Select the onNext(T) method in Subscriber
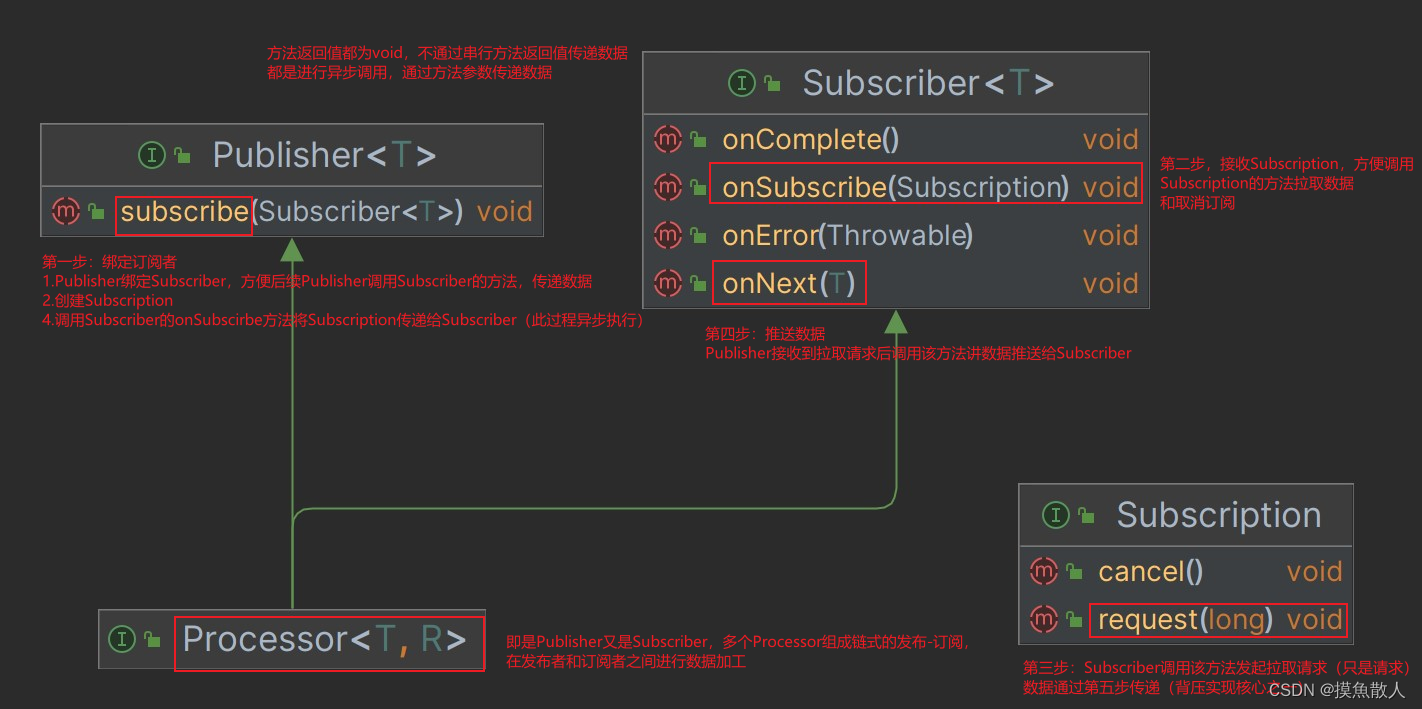1422x709 pixels. click(x=789, y=284)
